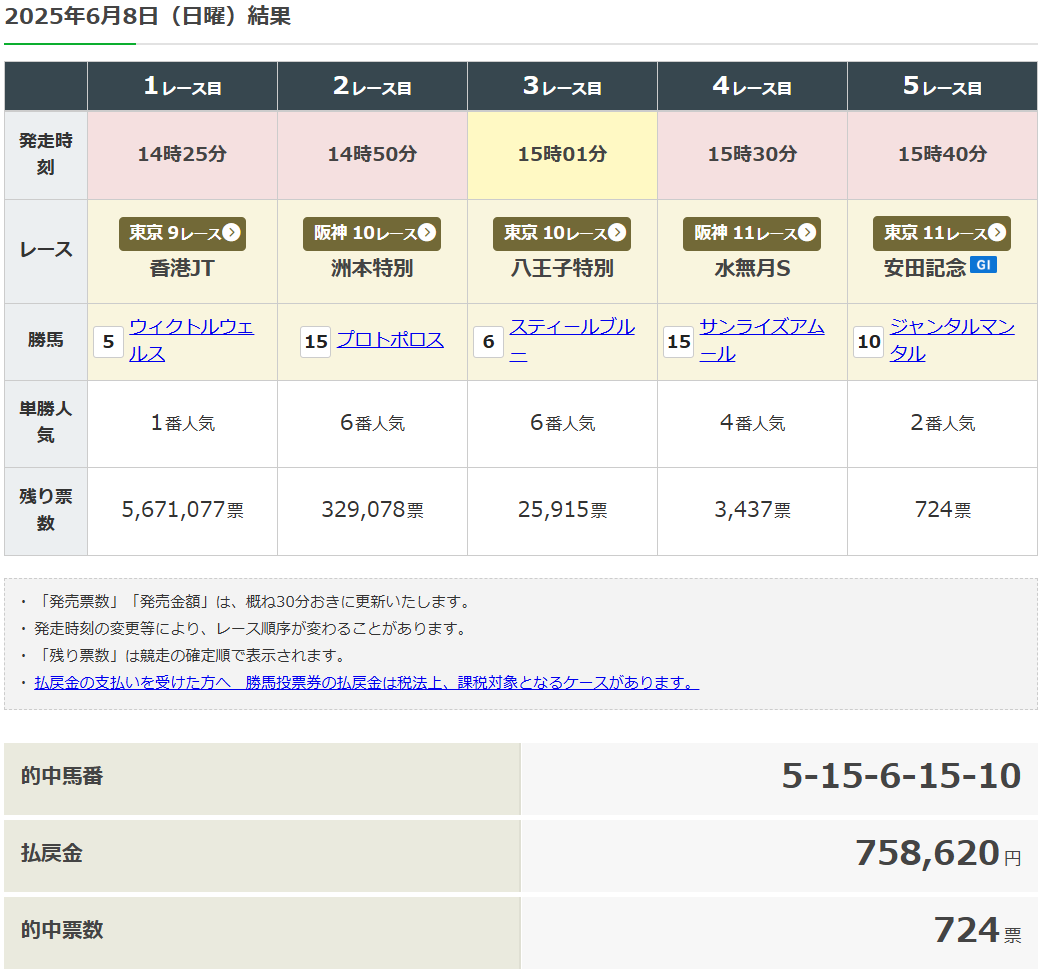Click race name 香港JT

[x=182, y=268]
